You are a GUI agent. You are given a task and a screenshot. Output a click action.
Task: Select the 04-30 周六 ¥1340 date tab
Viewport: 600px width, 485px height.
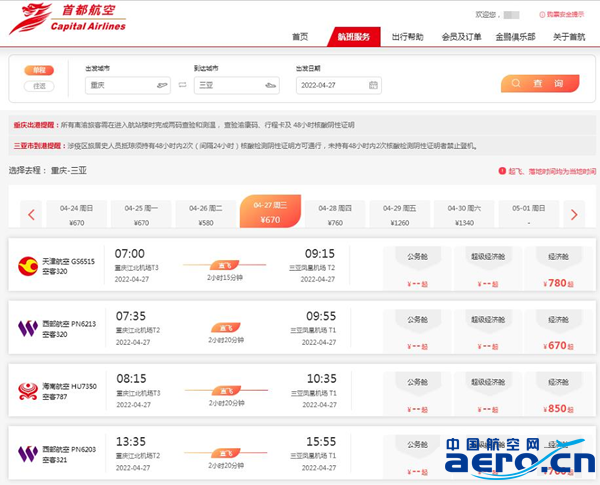[x=465, y=215]
